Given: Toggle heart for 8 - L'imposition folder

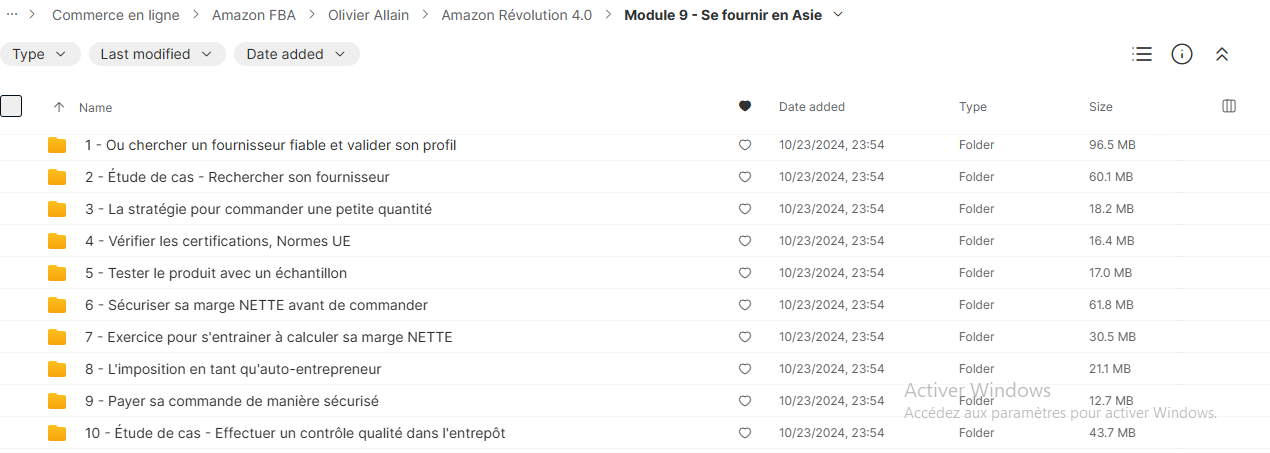Looking at the screenshot, I should tap(744, 369).
